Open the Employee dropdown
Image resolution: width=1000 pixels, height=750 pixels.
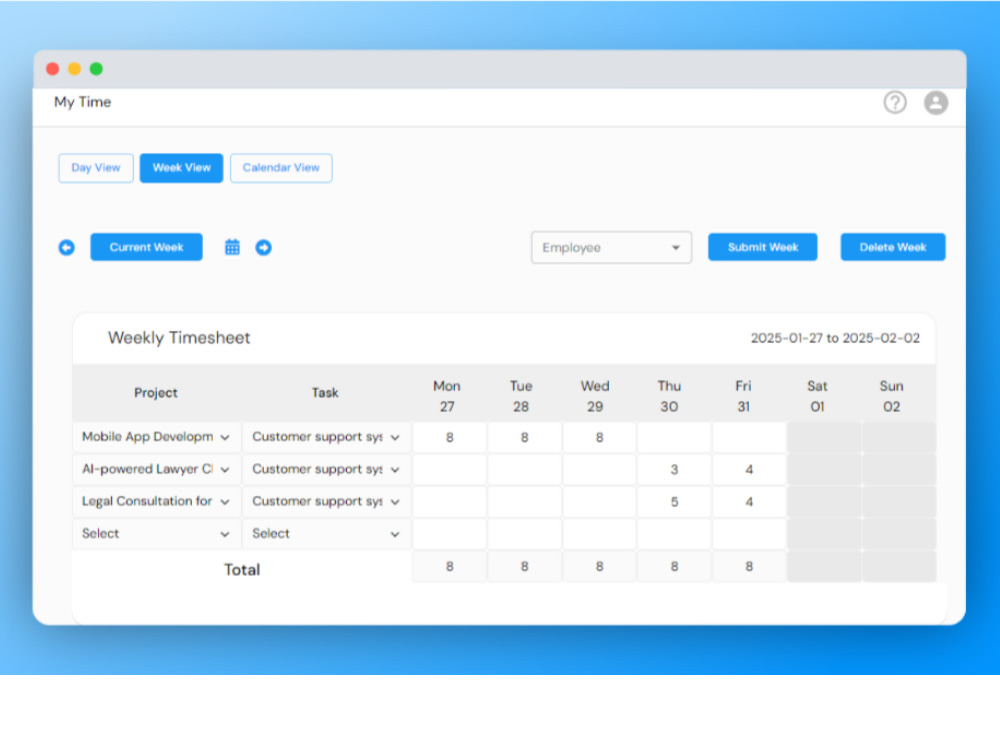click(612, 247)
